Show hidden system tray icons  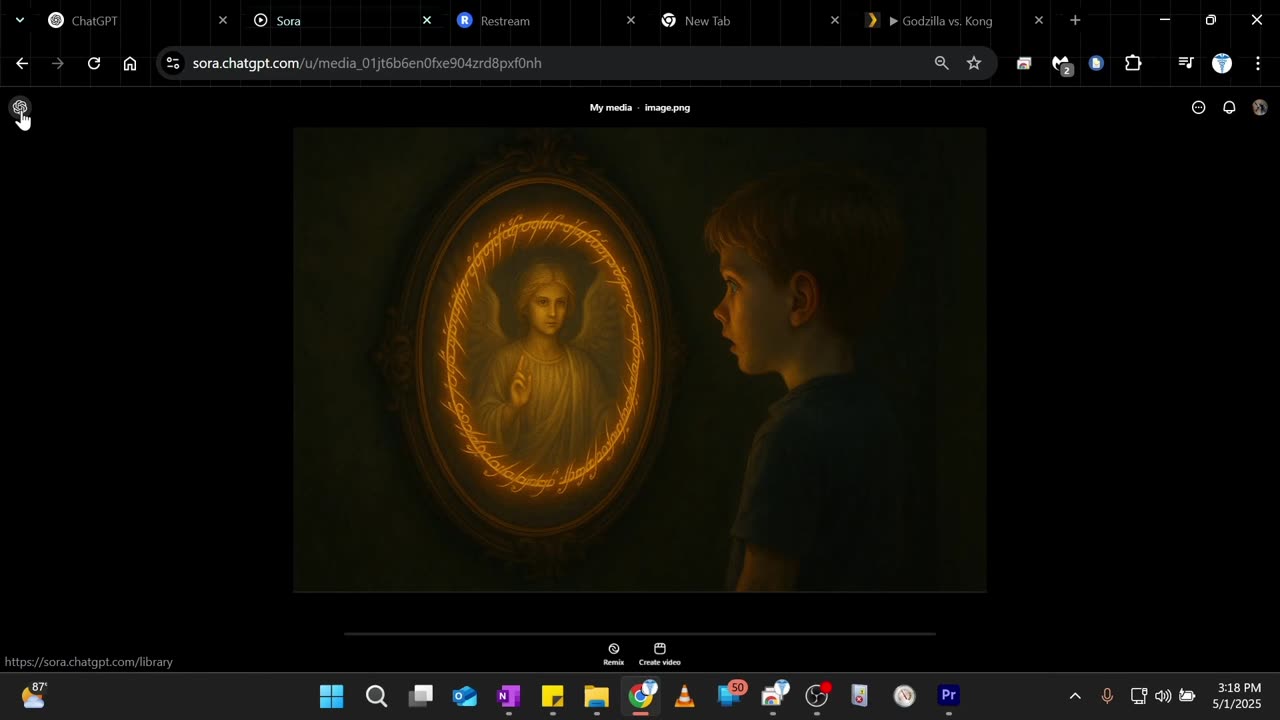pyautogui.click(x=1075, y=696)
